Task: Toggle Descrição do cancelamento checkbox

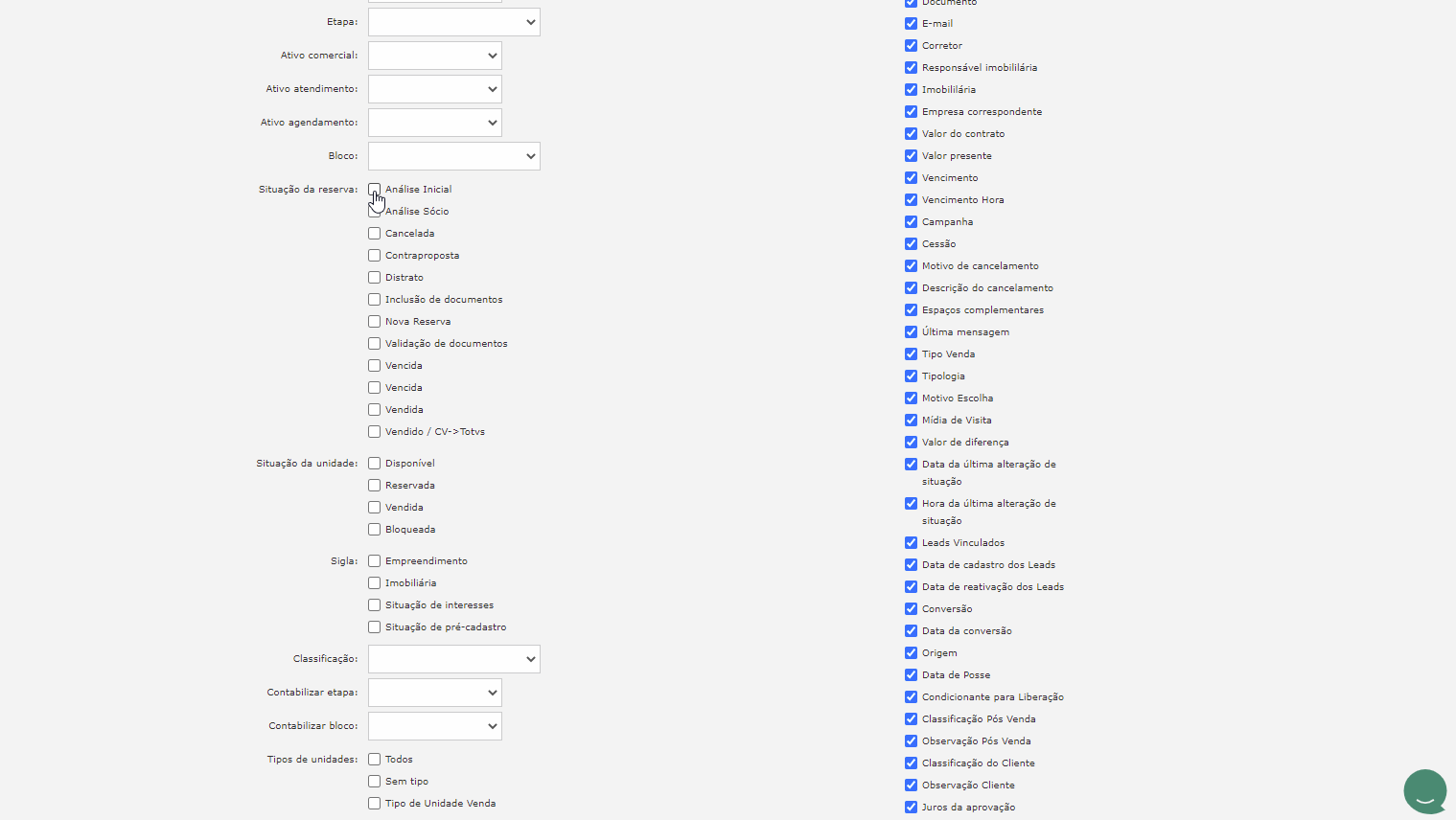Action: [912, 288]
